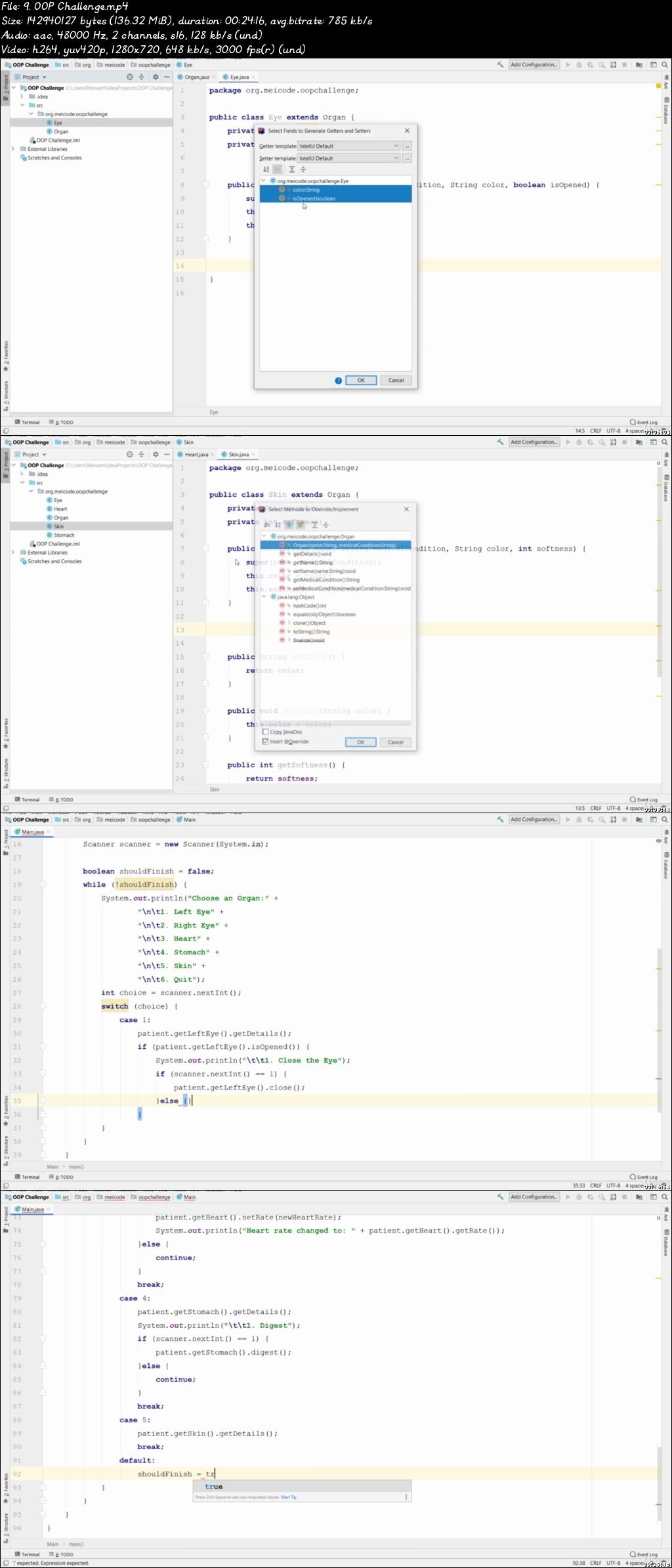672x1568 pixels.
Task: Switch to the Organ.java editor tab
Action: point(197,77)
